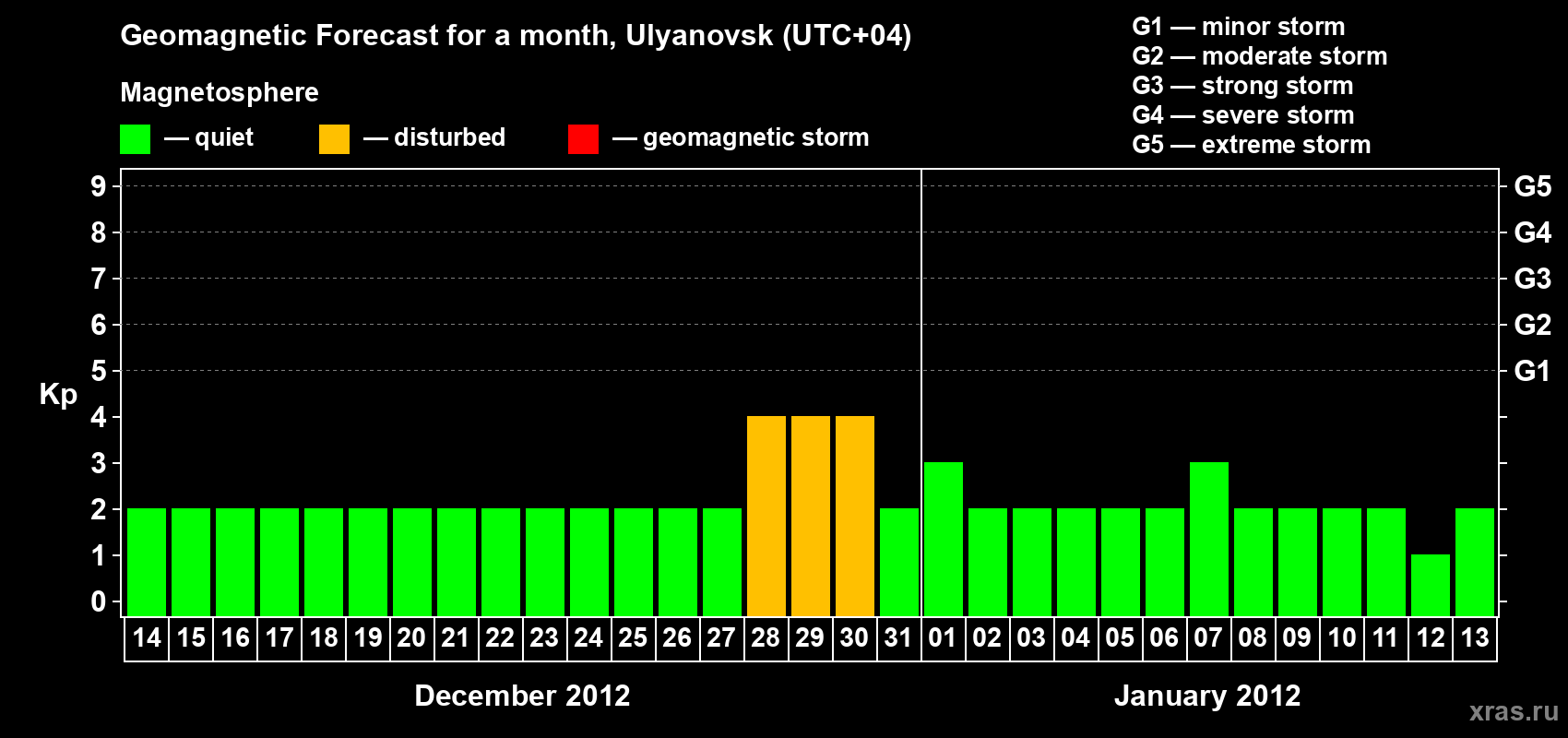This screenshot has width=1568, height=738.
Task: Click the Geomagnetic Forecast chart title
Action: click(x=516, y=36)
